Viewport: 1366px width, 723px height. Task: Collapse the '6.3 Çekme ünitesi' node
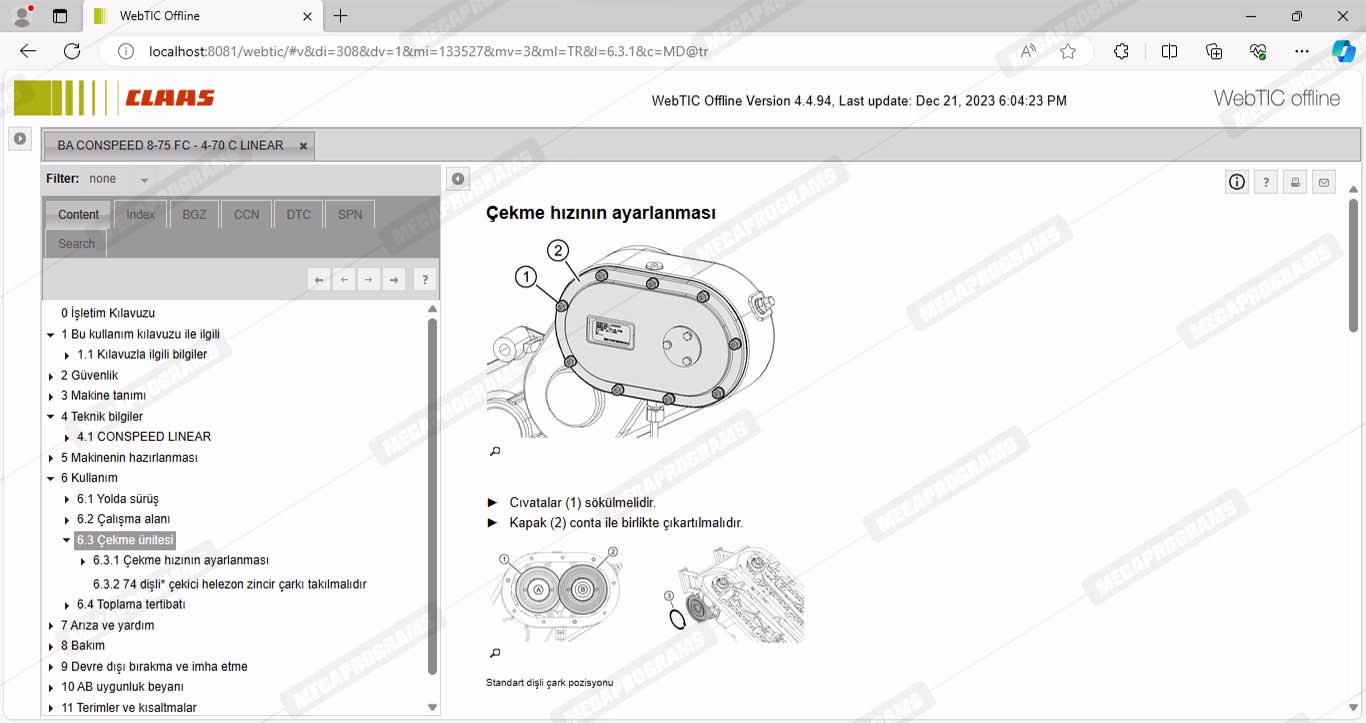tap(67, 540)
